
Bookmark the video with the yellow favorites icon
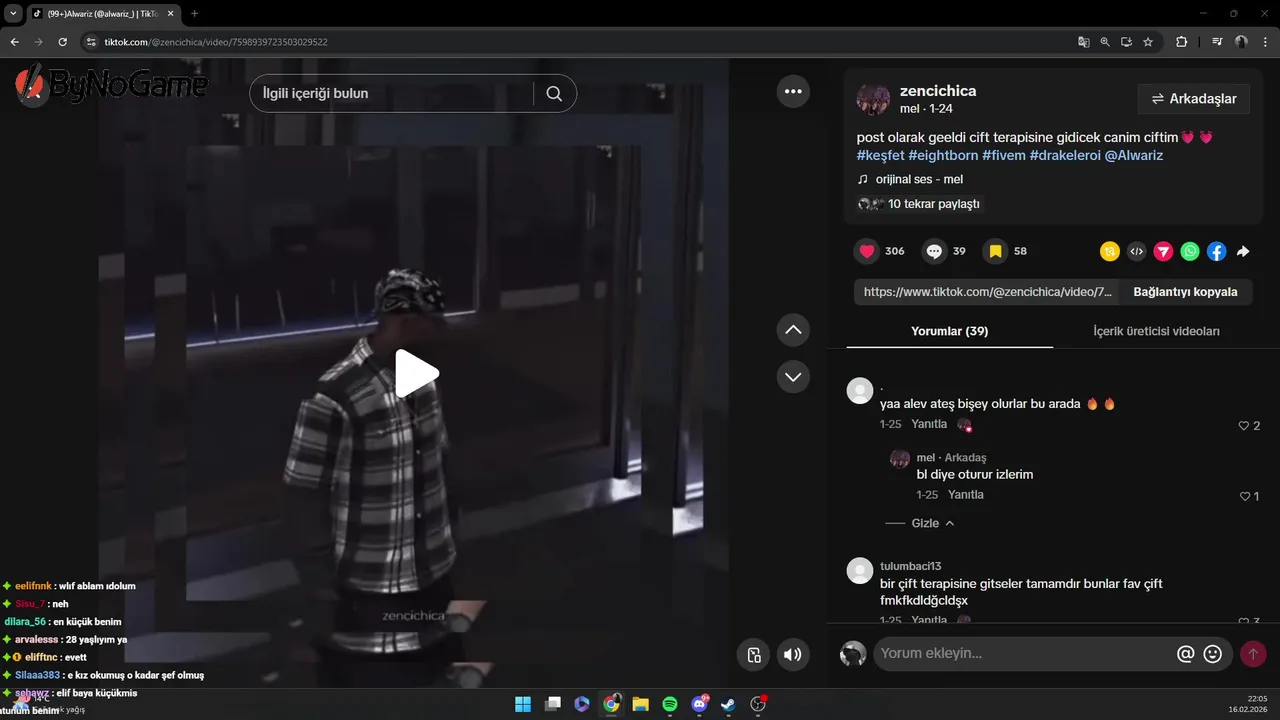pos(995,251)
